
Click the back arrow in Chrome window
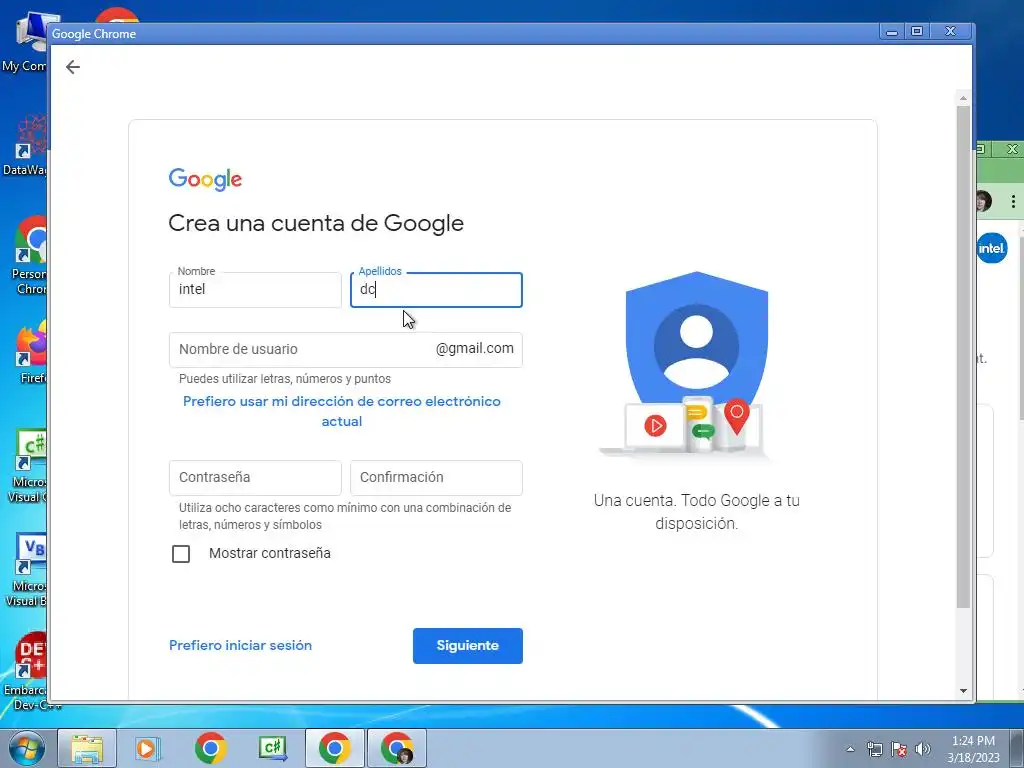[72, 67]
